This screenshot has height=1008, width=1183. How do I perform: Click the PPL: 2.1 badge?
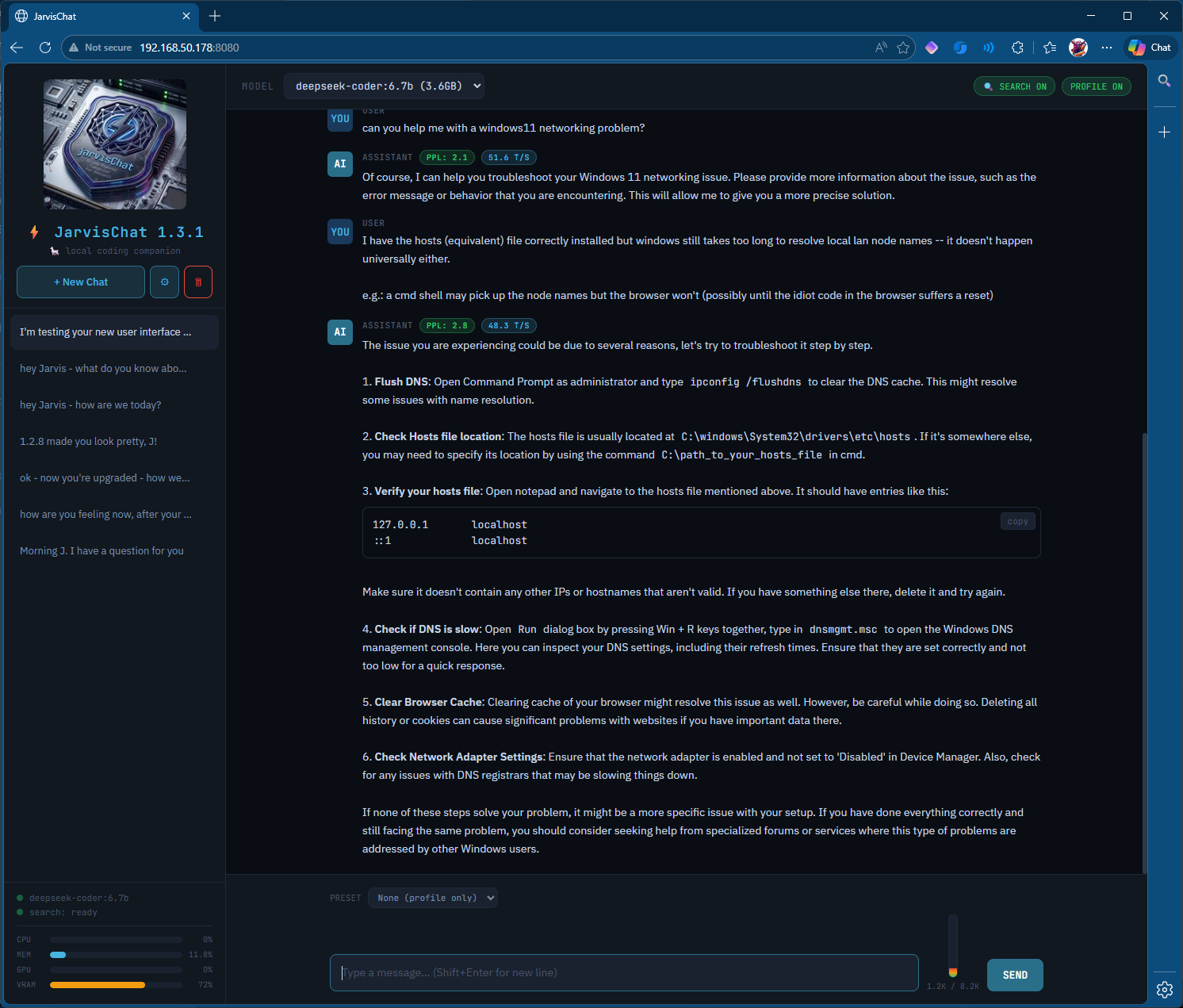[x=446, y=157]
